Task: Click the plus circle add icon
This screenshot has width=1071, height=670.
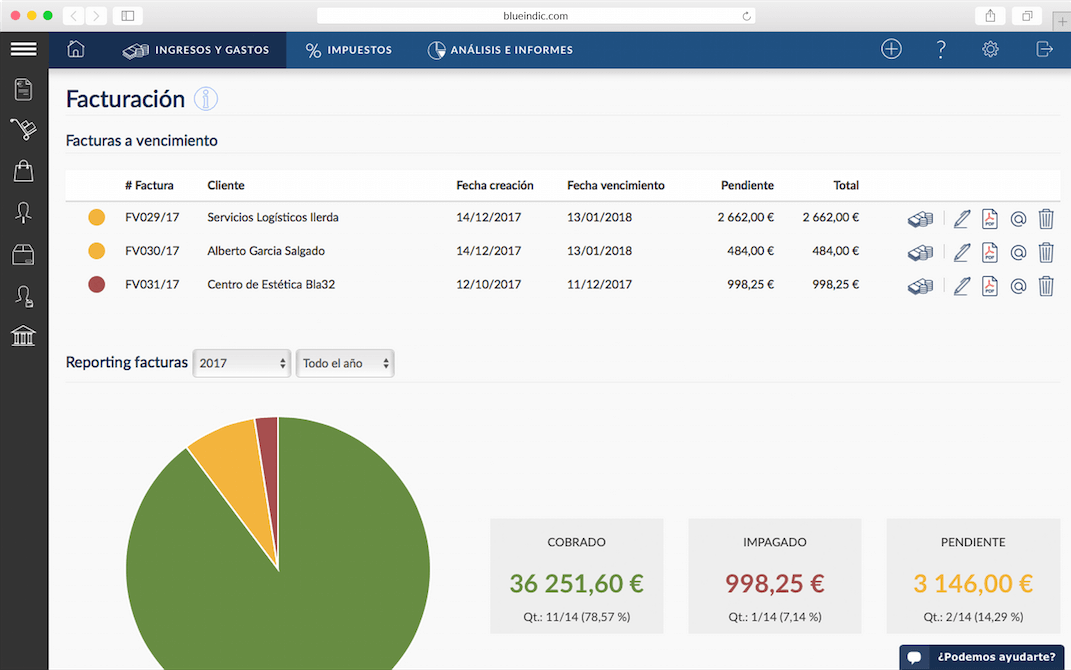Action: pyautogui.click(x=891, y=49)
